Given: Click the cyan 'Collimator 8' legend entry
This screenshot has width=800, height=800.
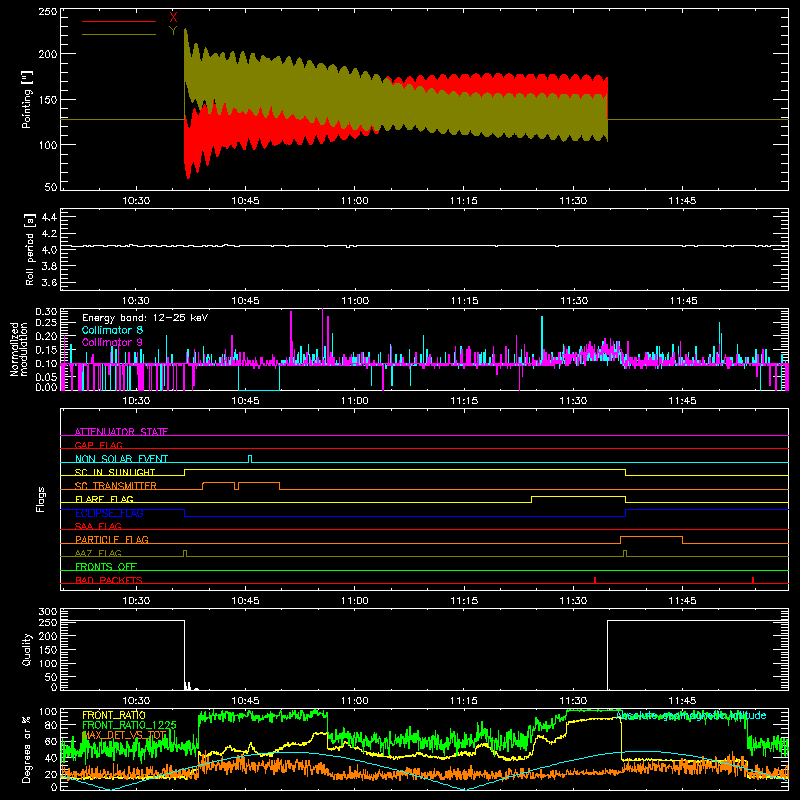Looking at the screenshot, I should [x=112, y=330].
